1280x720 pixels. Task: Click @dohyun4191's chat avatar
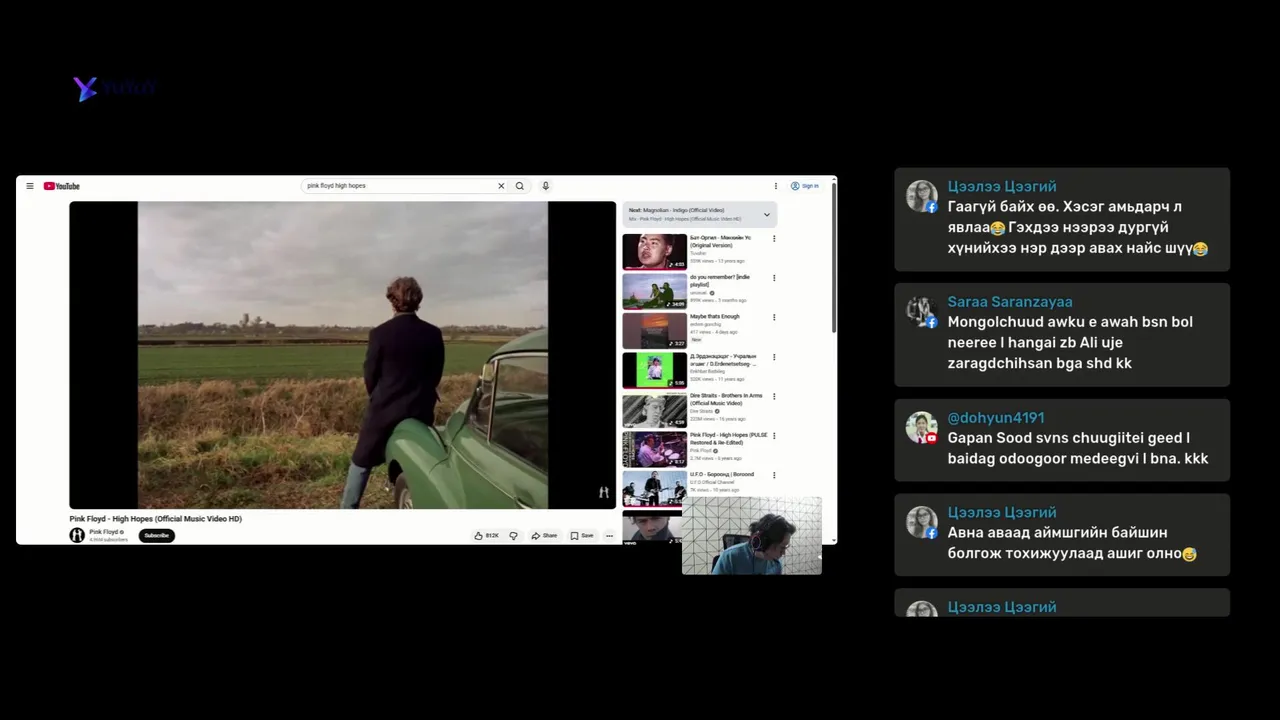coord(921,428)
